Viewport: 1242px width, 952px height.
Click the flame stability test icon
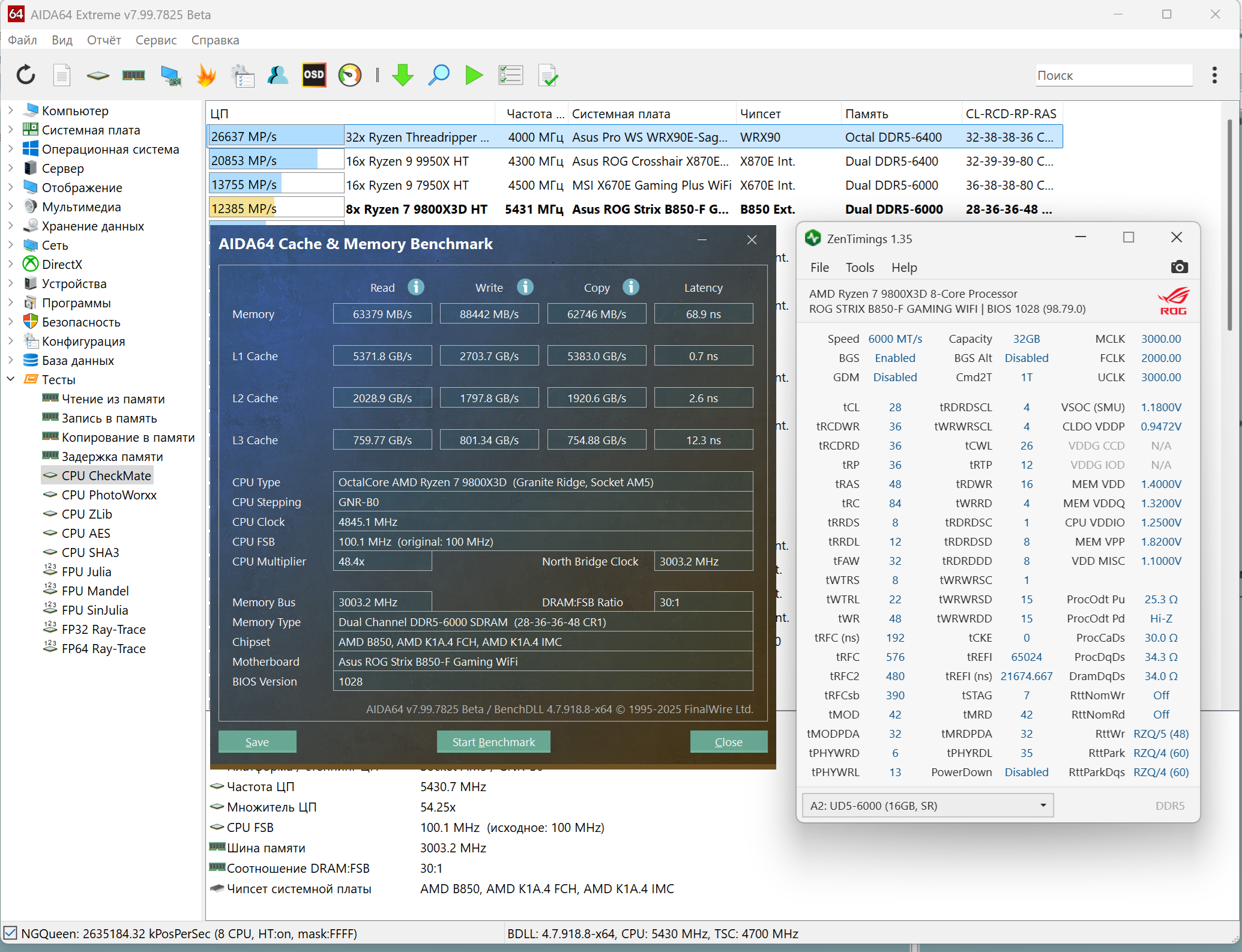point(206,75)
